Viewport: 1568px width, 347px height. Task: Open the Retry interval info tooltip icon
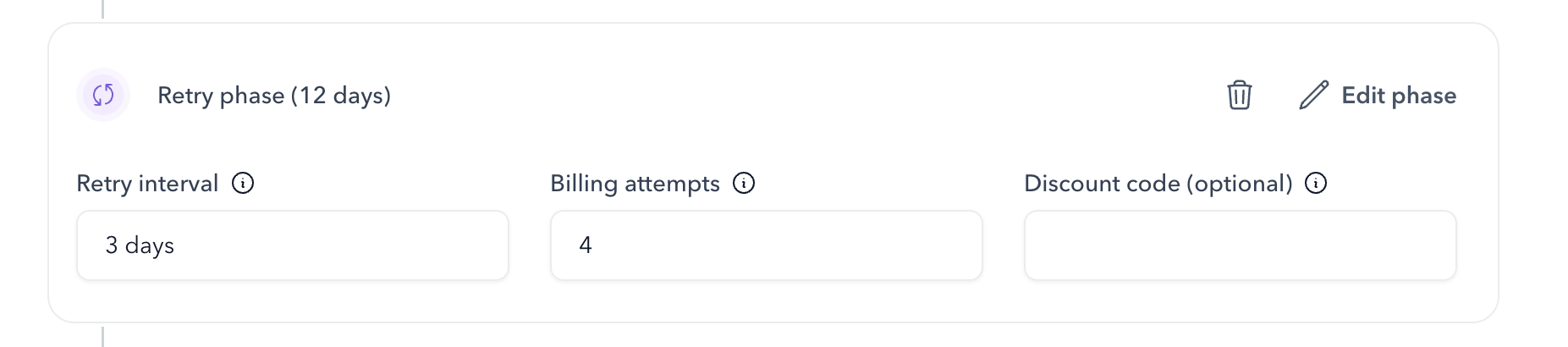243,183
